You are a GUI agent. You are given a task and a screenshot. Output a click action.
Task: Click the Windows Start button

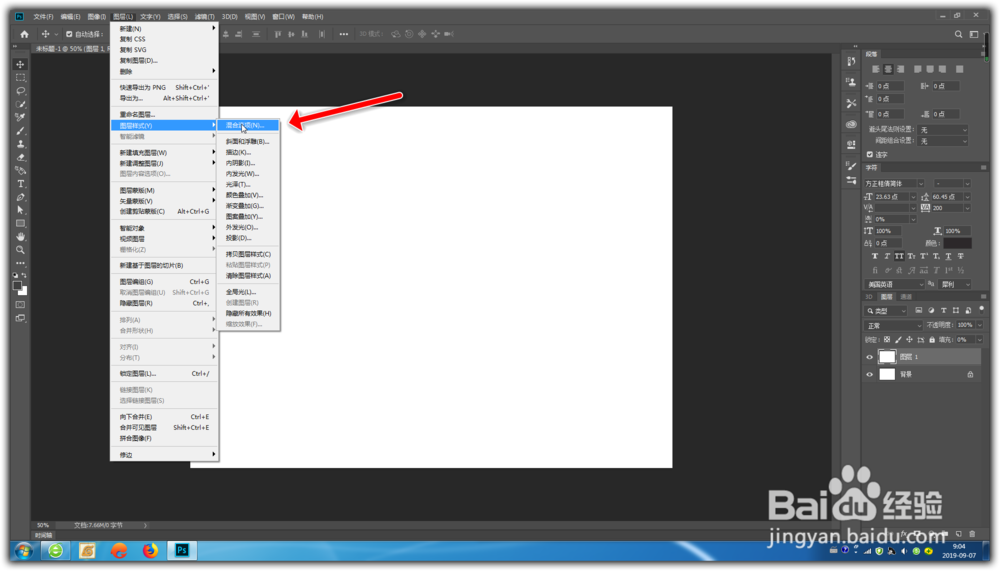(24, 551)
